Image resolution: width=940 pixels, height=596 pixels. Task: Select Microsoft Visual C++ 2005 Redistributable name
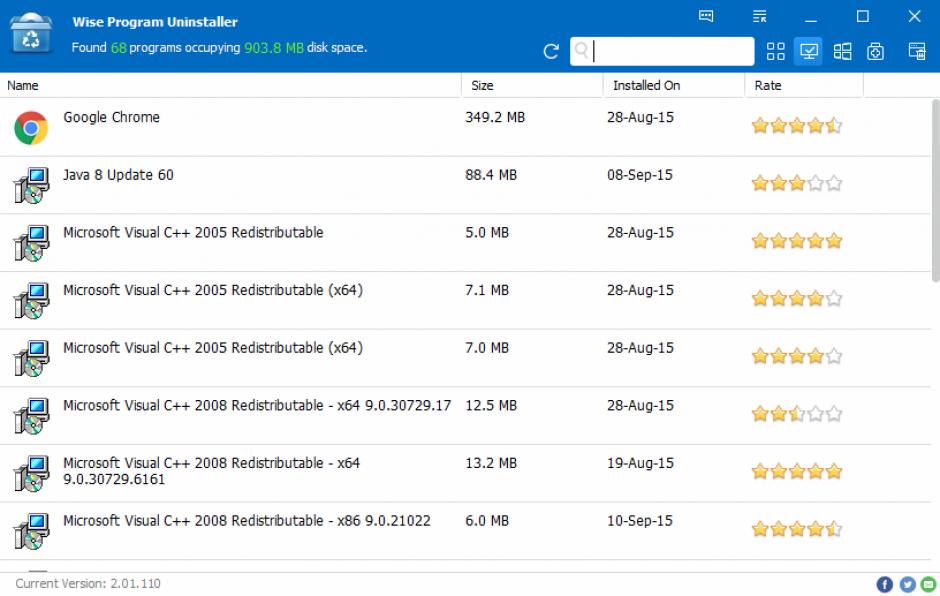coord(193,233)
